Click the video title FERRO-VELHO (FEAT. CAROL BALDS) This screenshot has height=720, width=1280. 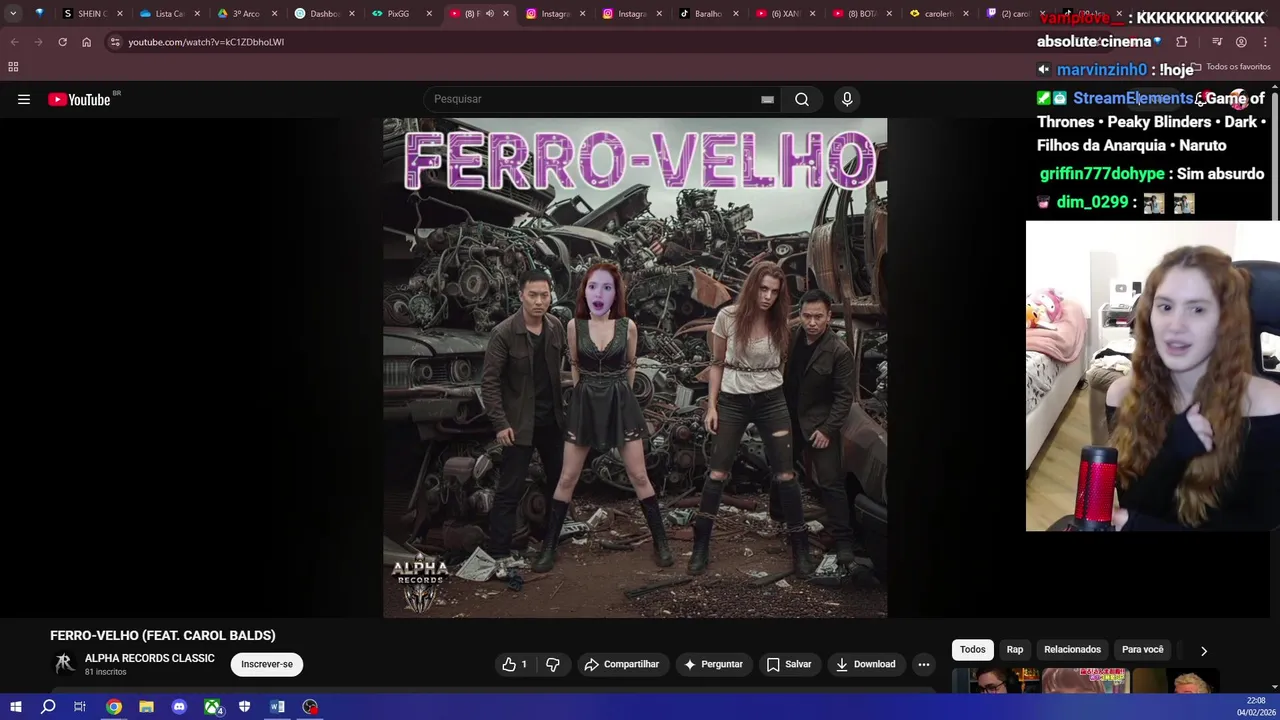pyautogui.click(x=163, y=635)
